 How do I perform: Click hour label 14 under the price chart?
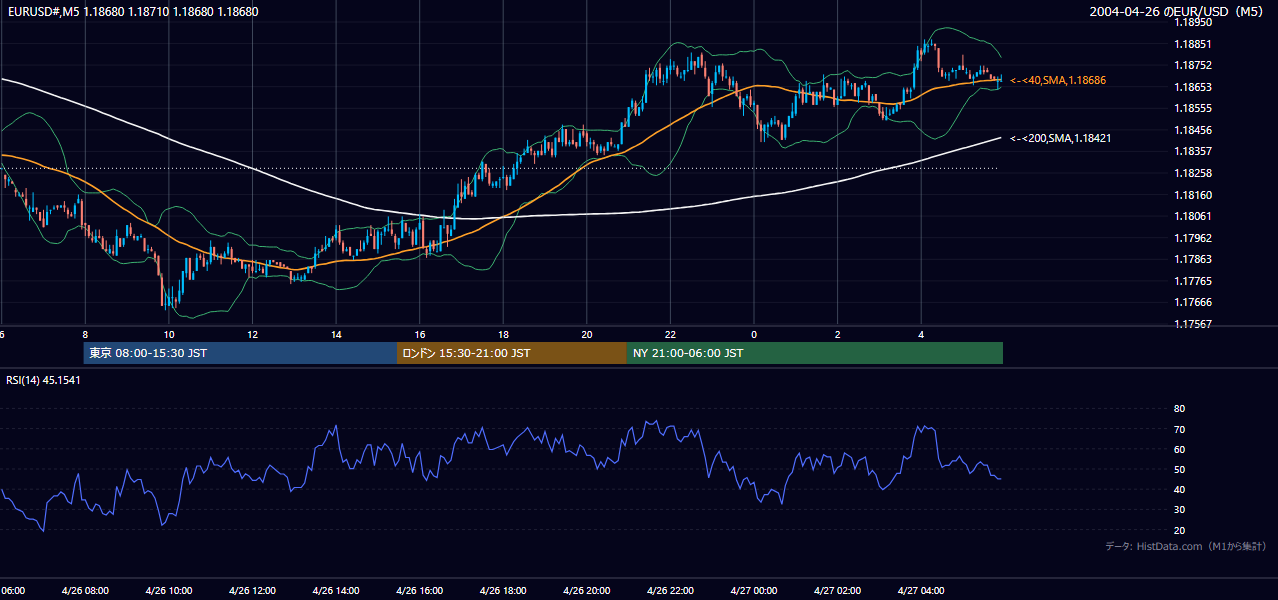[x=336, y=334]
